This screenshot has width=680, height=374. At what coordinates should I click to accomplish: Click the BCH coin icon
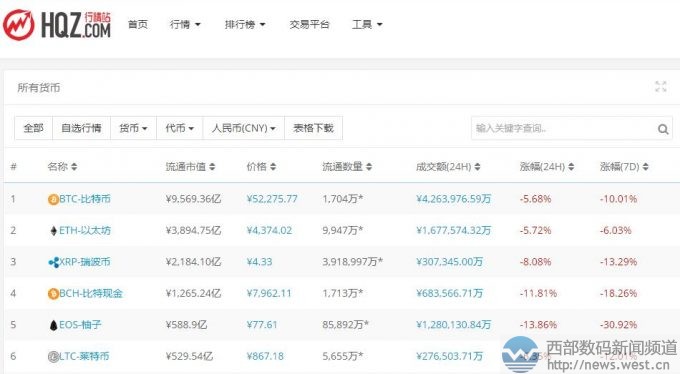pyautogui.click(x=53, y=294)
